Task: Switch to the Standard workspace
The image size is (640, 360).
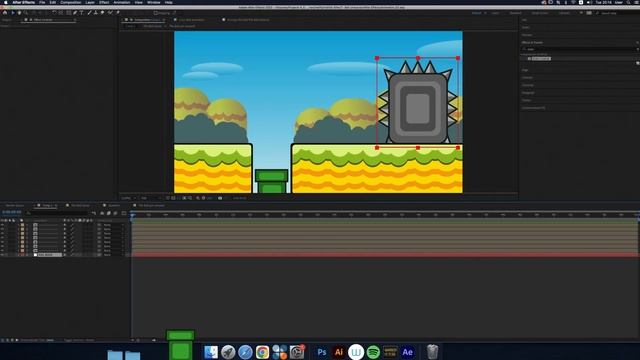Action: pyautogui.click(x=516, y=13)
